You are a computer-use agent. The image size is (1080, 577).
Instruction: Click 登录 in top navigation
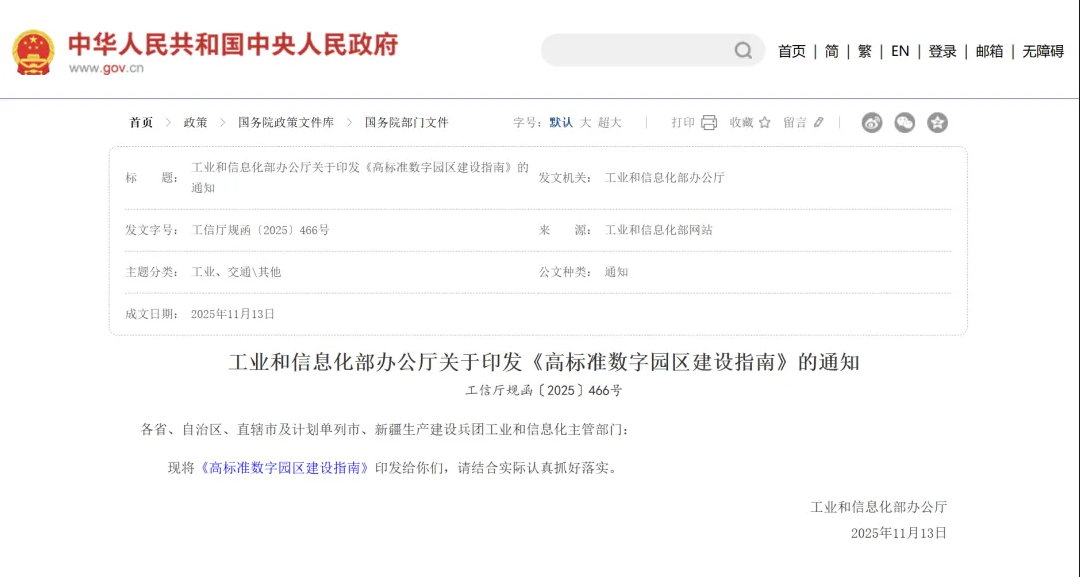[942, 51]
